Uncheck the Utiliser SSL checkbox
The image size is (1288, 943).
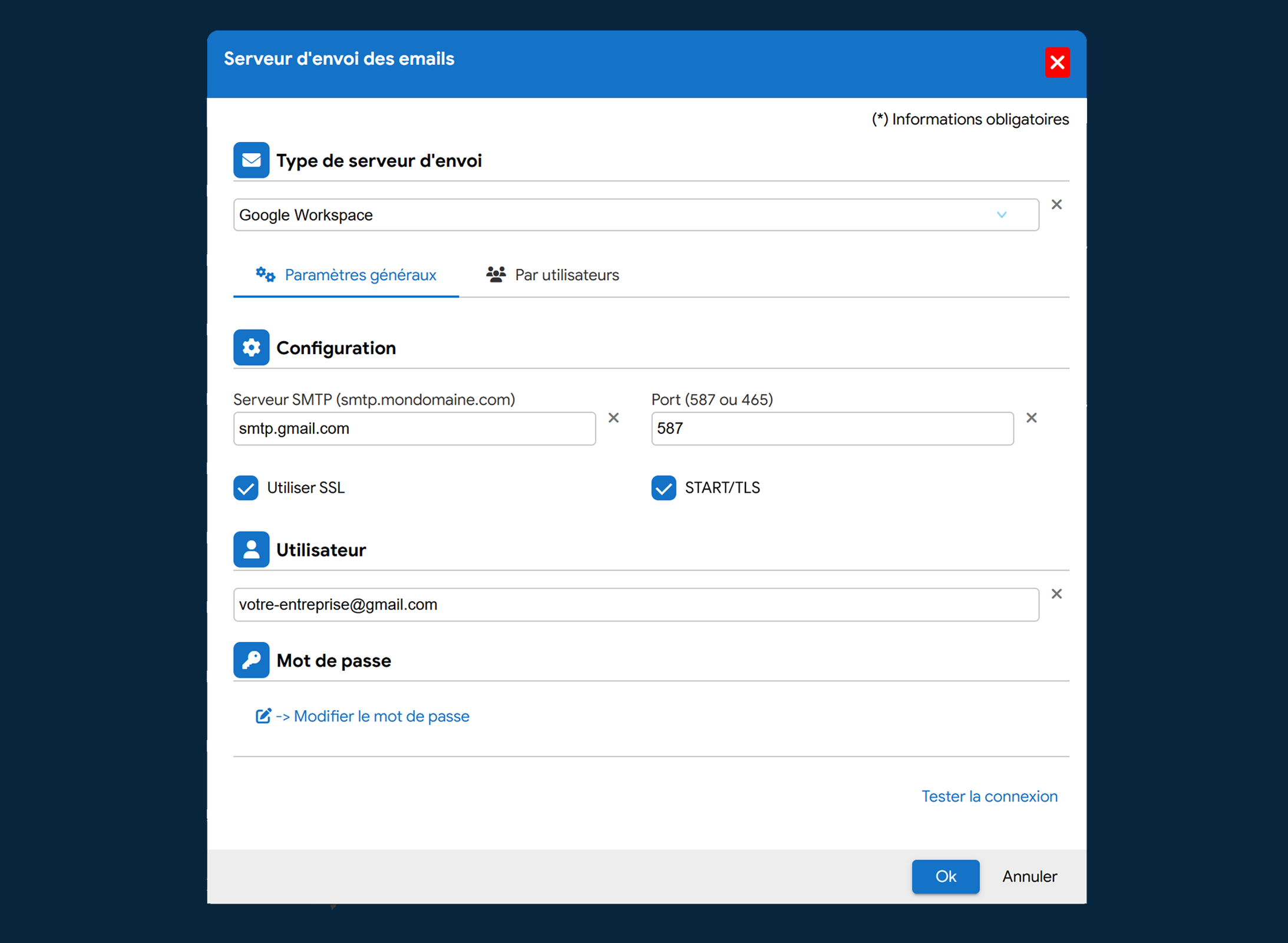(x=246, y=487)
